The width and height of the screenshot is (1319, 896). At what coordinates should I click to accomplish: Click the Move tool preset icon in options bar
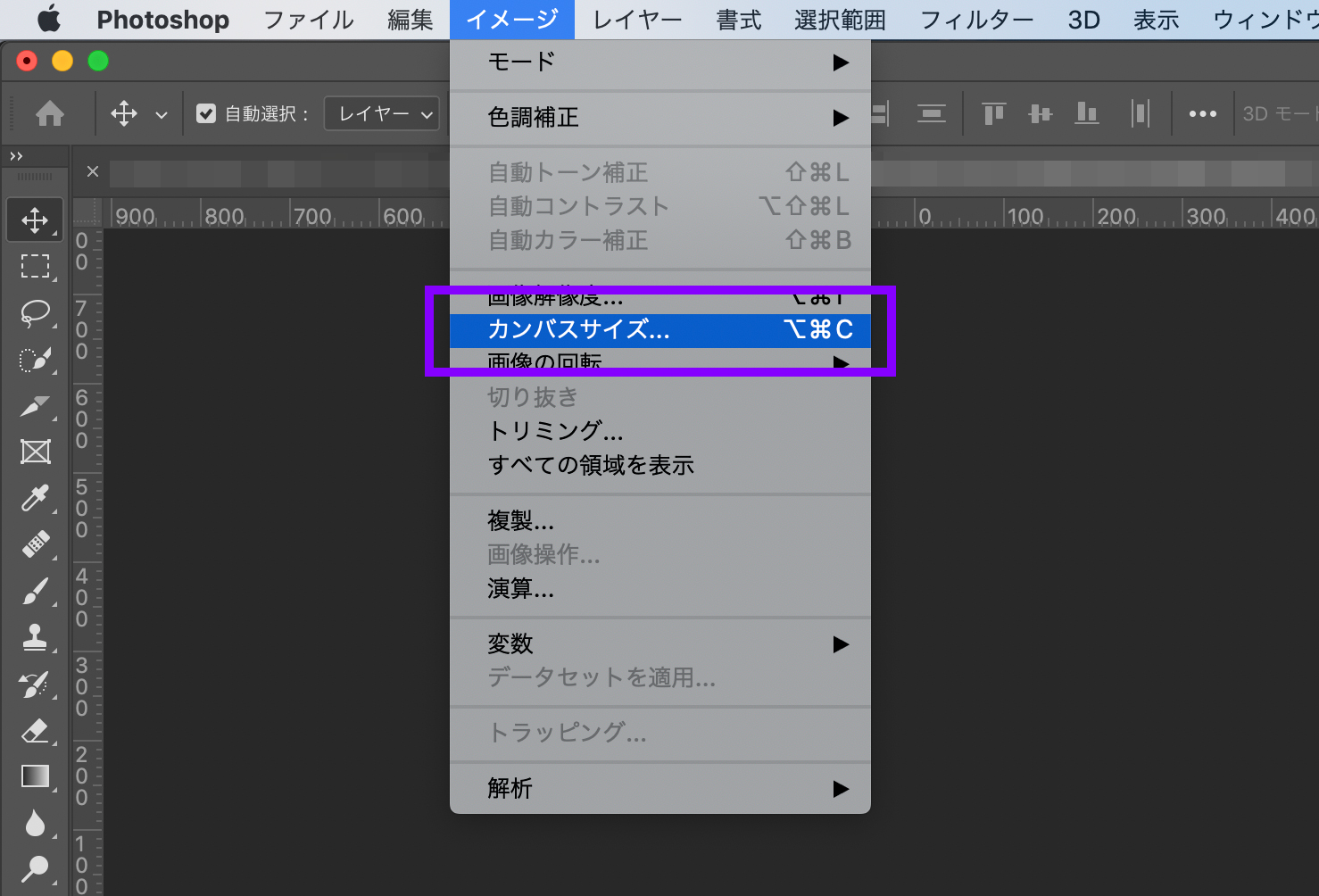(124, 114)
